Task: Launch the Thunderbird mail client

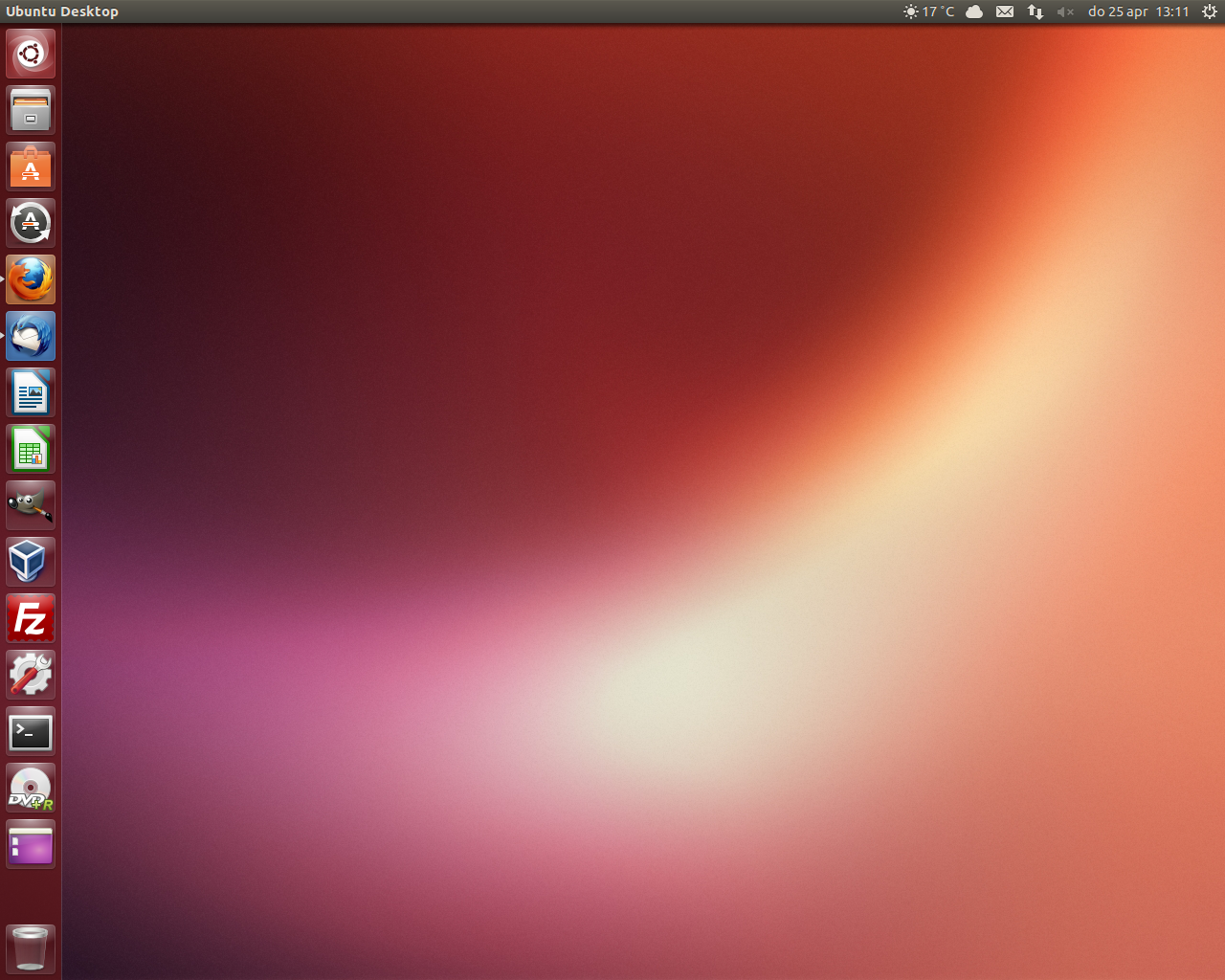Action: pyautogui.click(x=30, y=336)
